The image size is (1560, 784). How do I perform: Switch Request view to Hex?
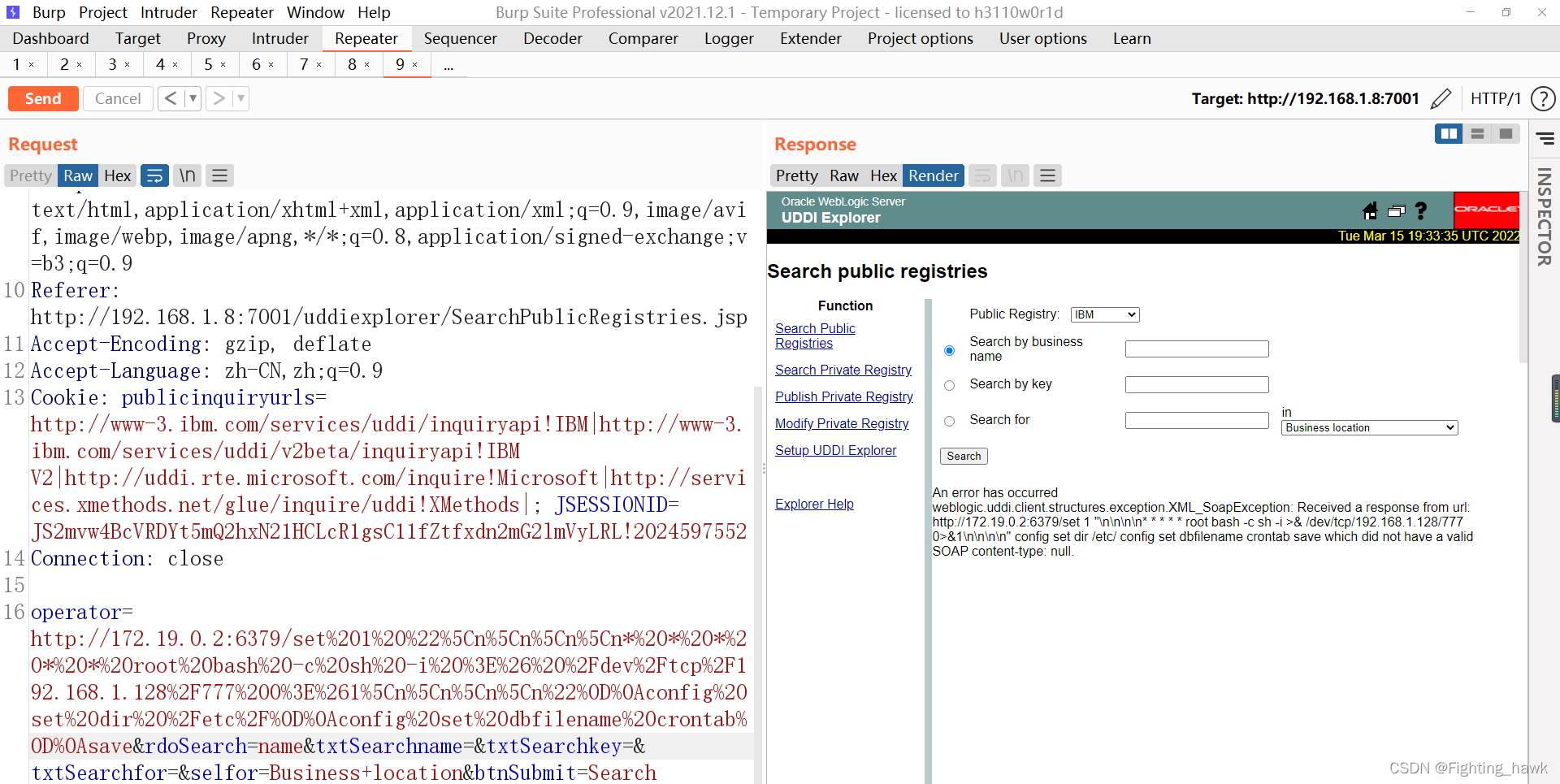coord(118,175)
